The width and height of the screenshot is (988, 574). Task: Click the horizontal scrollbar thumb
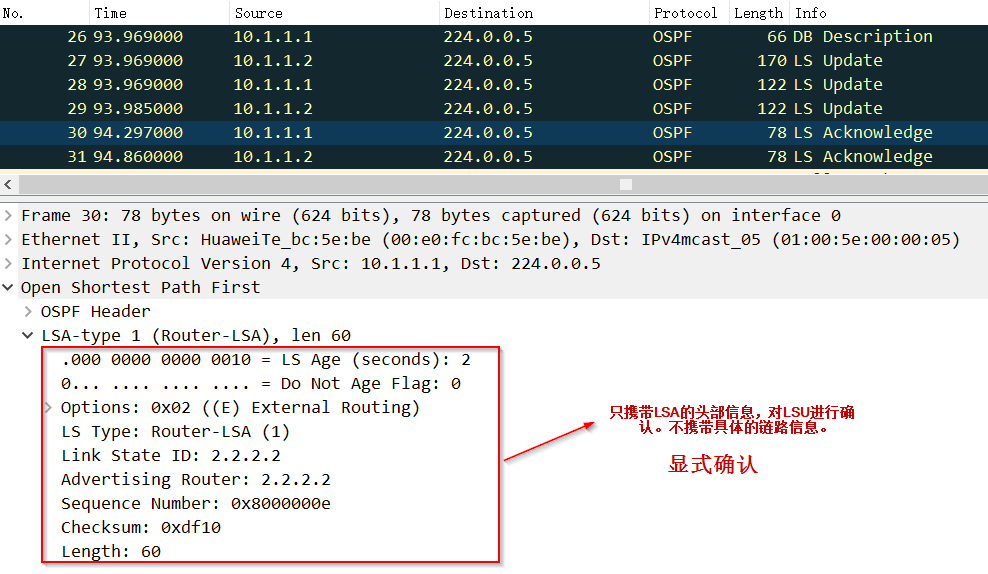coord(626,185)
